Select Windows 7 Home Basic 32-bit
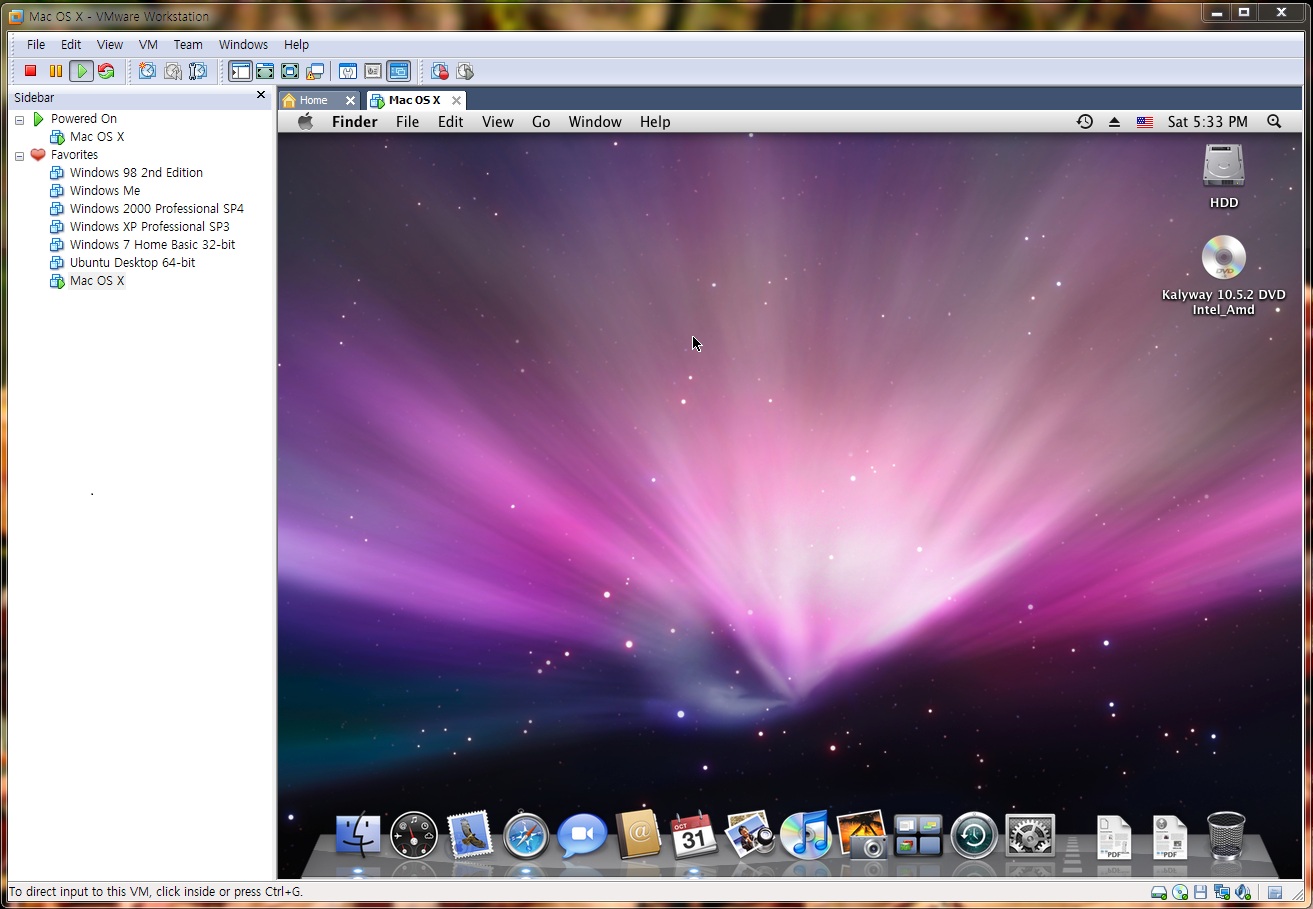Viewport: 1313px width, 909px height. click(152, 245)
